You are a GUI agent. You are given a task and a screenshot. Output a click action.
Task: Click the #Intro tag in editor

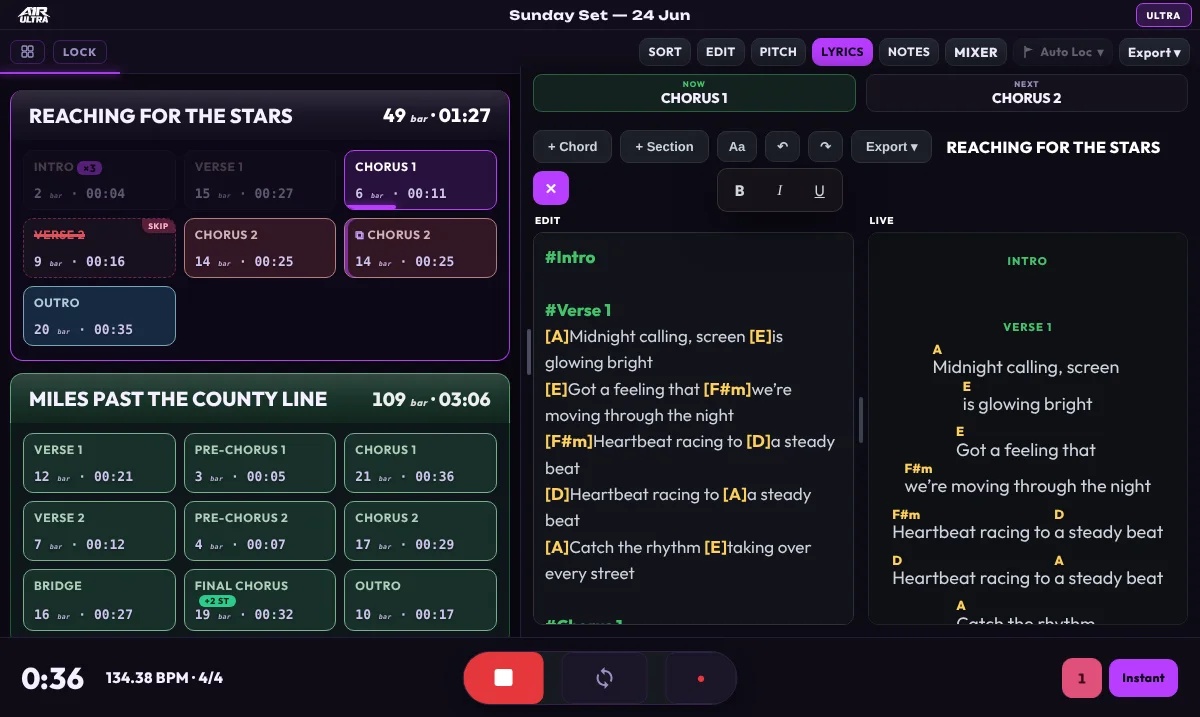[x=570, y=258]
